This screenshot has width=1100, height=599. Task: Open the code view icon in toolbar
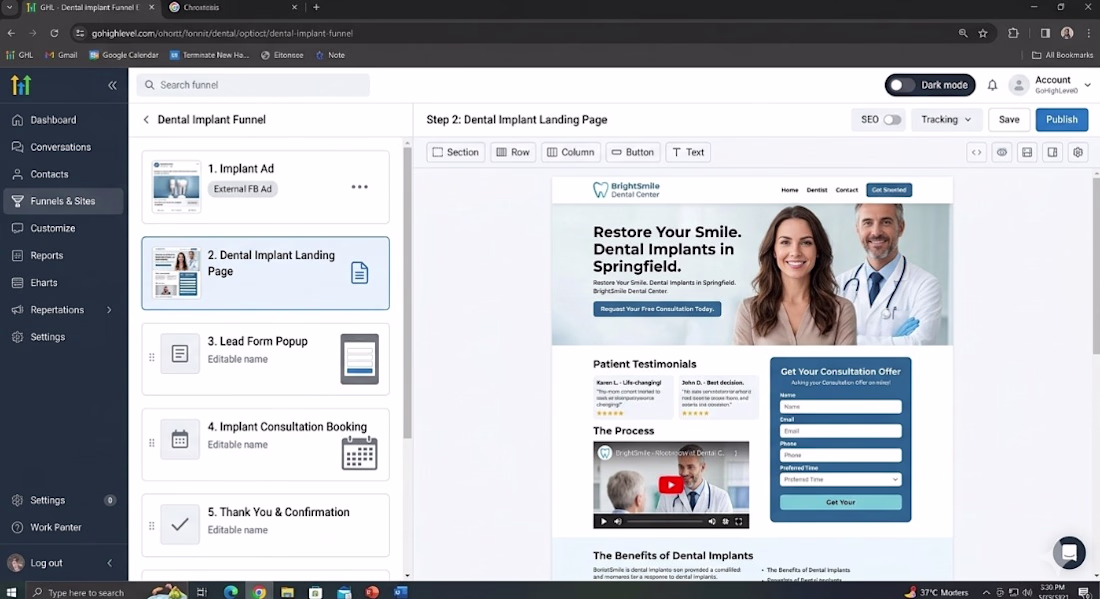[x=976, y=152]
